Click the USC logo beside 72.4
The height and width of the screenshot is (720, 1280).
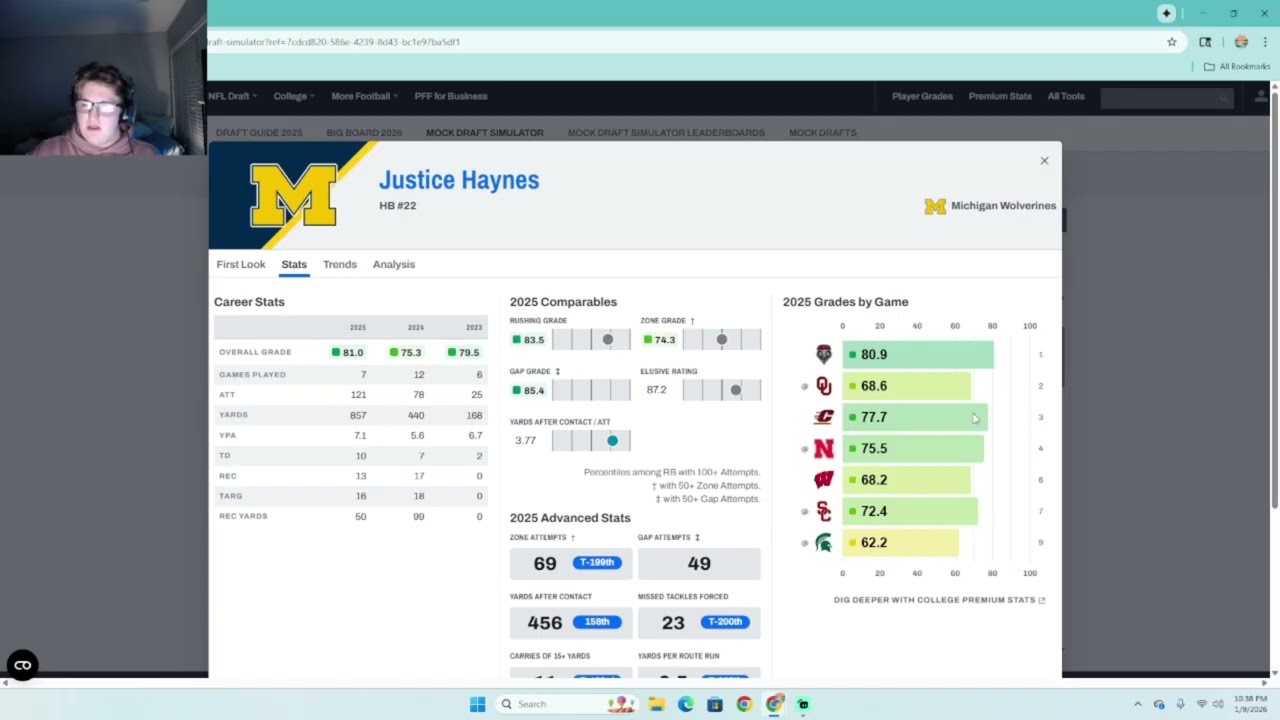point(824,511)
